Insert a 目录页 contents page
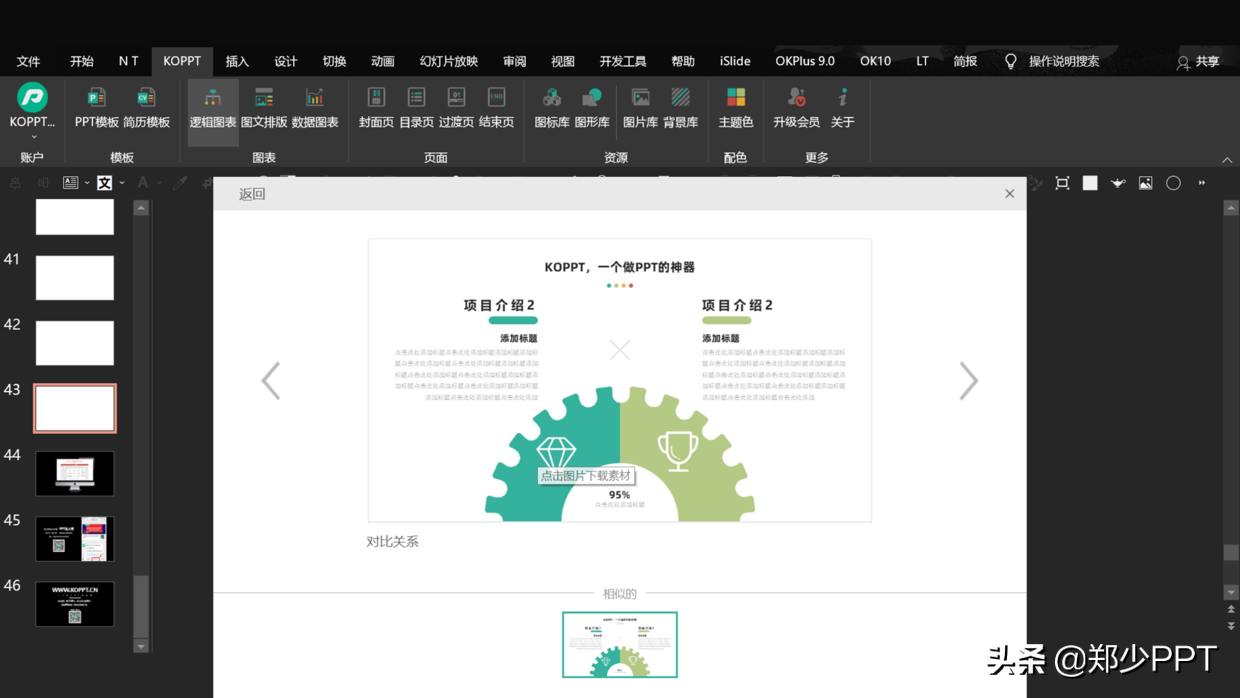The height and width of the screenshot is (698, 1240). [416, 108]
